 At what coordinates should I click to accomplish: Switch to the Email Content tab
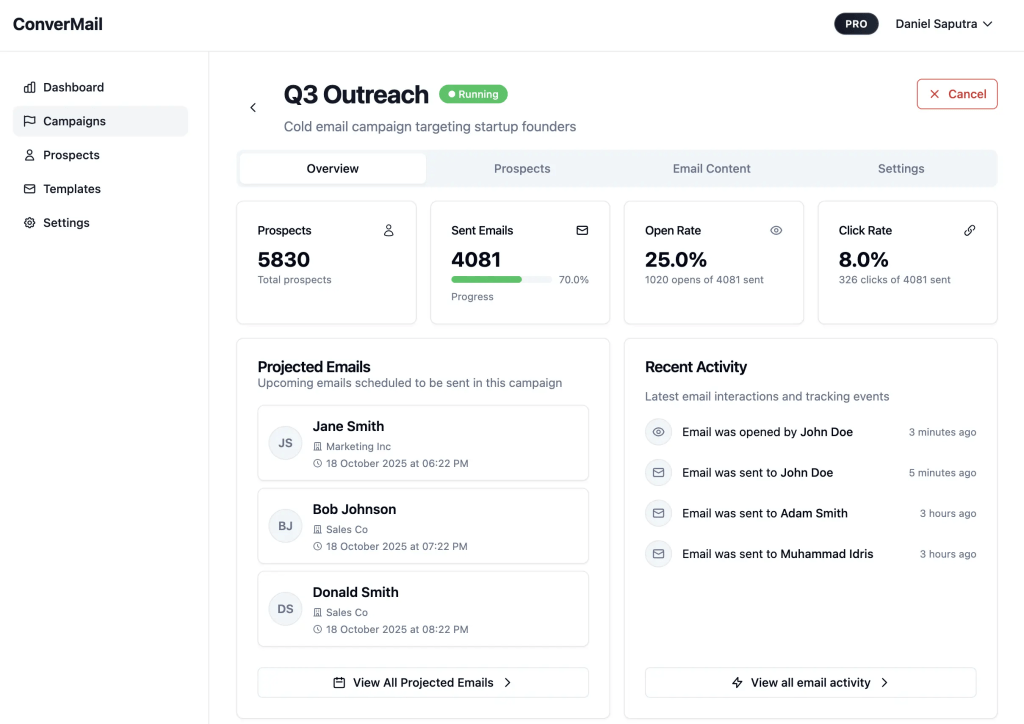[x=711, y=169]
